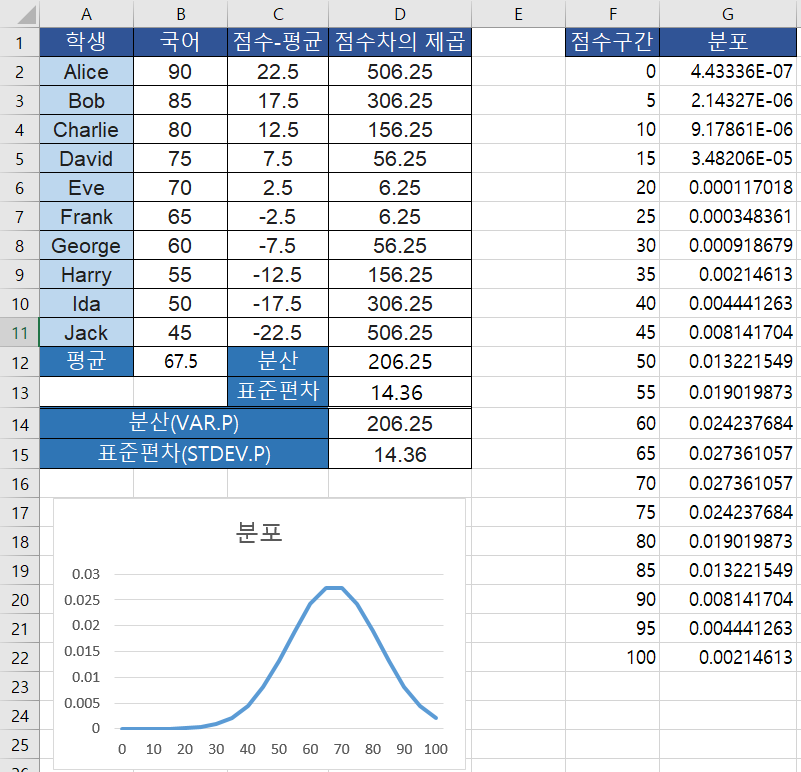This screenshot has width=801, height=772.
Task: Select the David cell
Action: pyautogui.click(x=86, y=159)
